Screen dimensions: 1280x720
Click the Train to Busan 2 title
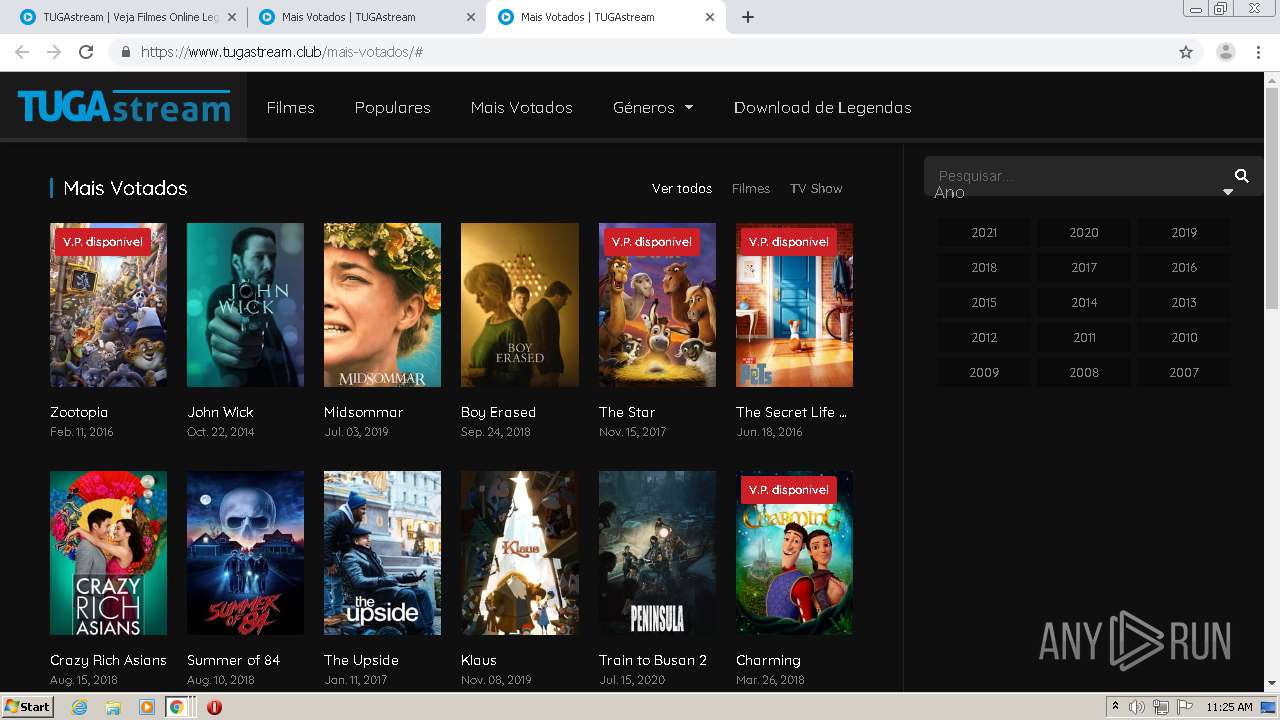point(653,660)
